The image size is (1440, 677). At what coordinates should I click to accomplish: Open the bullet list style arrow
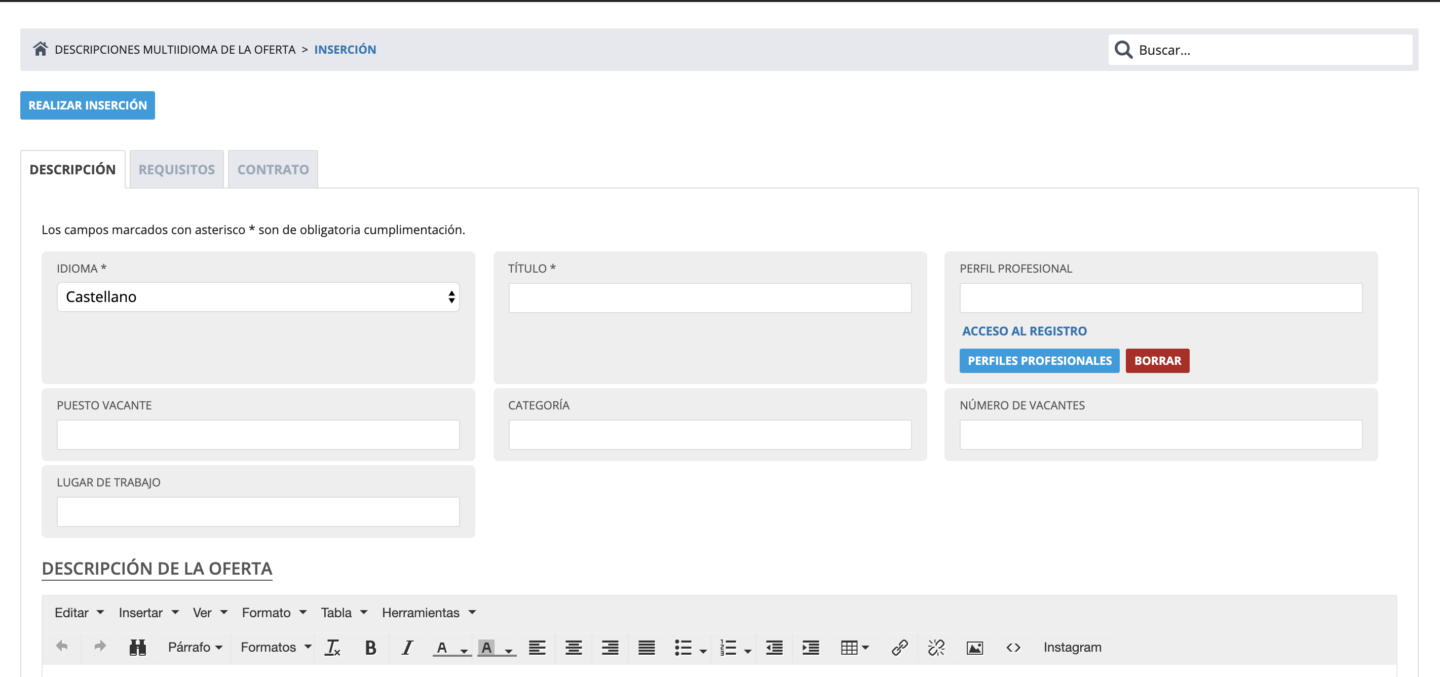[x=703, y=650]
